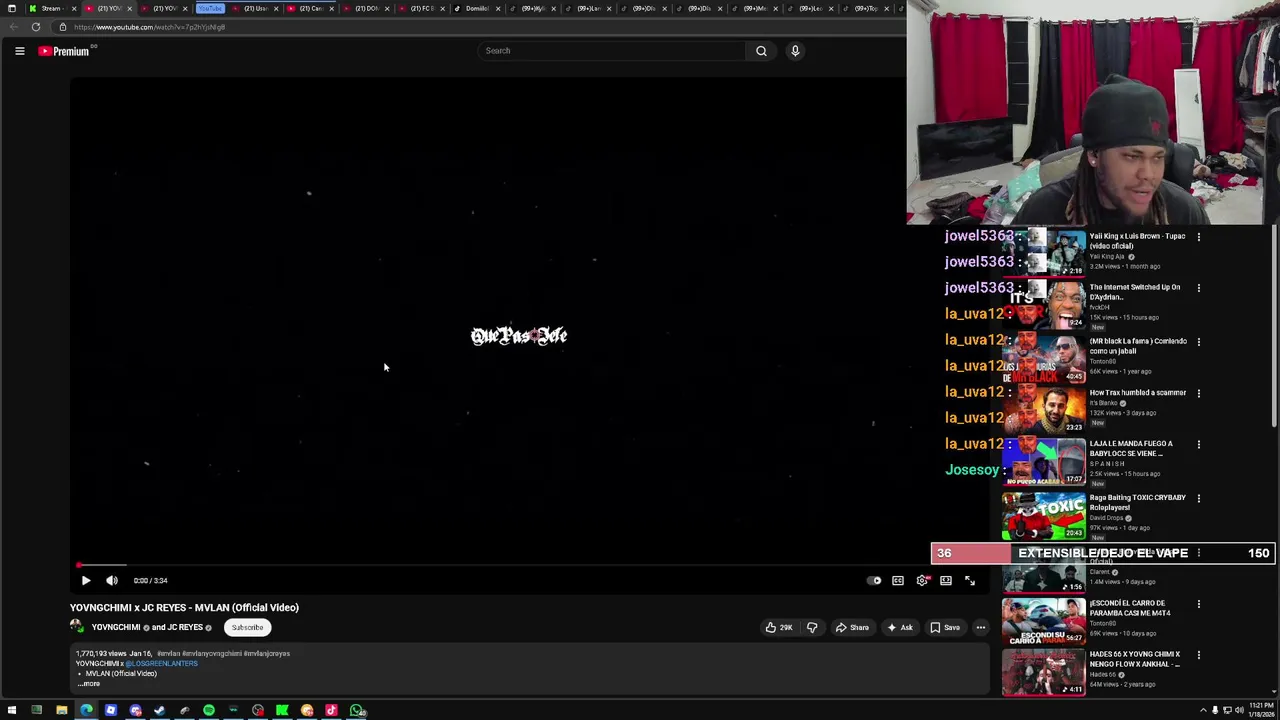Open player settings gear
This screenshot has width=1280, height=720.
(922, 580)
